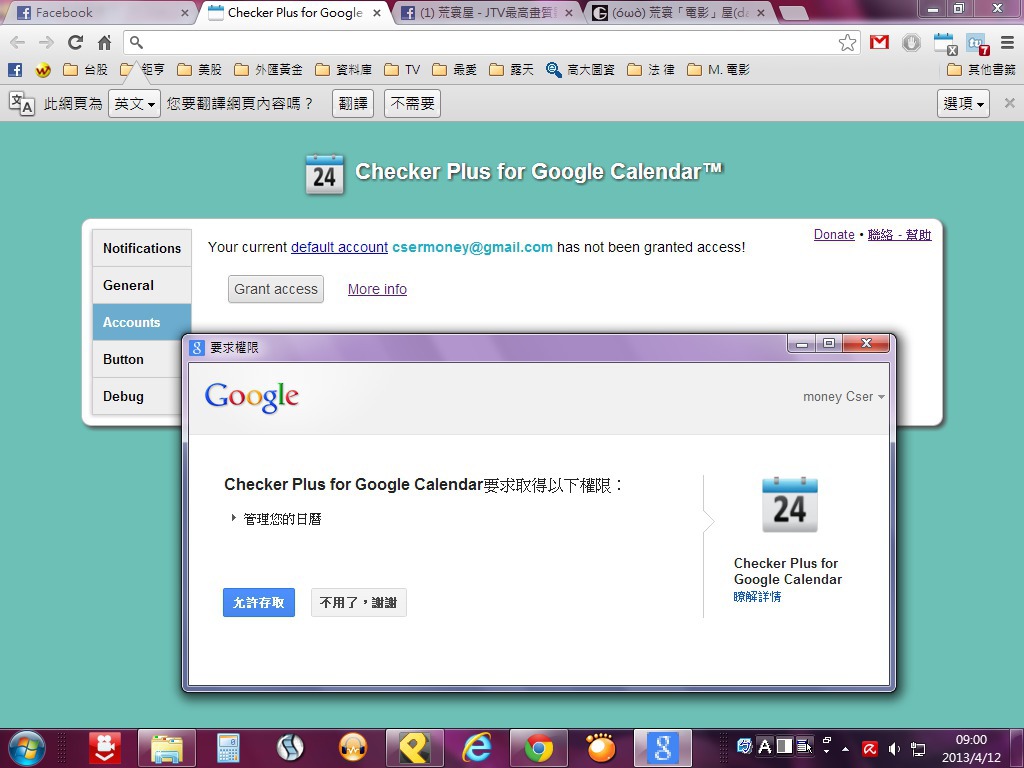
Task: Switch to the 荒宴「電影」屋 tab
Action: tap(678, 12)
